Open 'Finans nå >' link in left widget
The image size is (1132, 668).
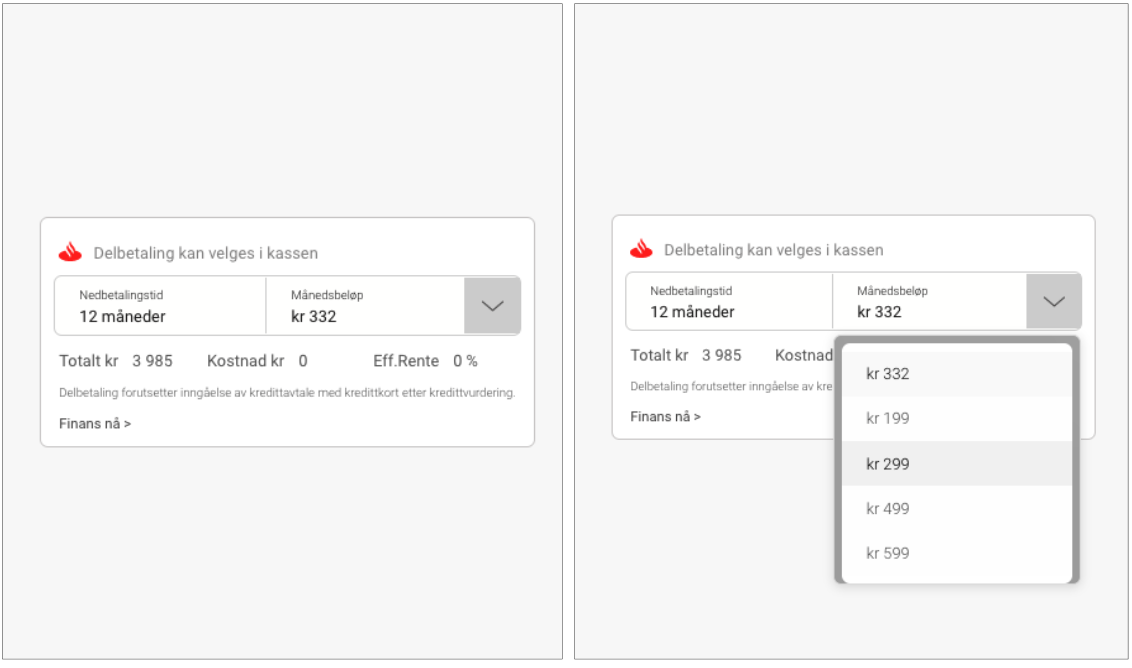coord(95,424)
